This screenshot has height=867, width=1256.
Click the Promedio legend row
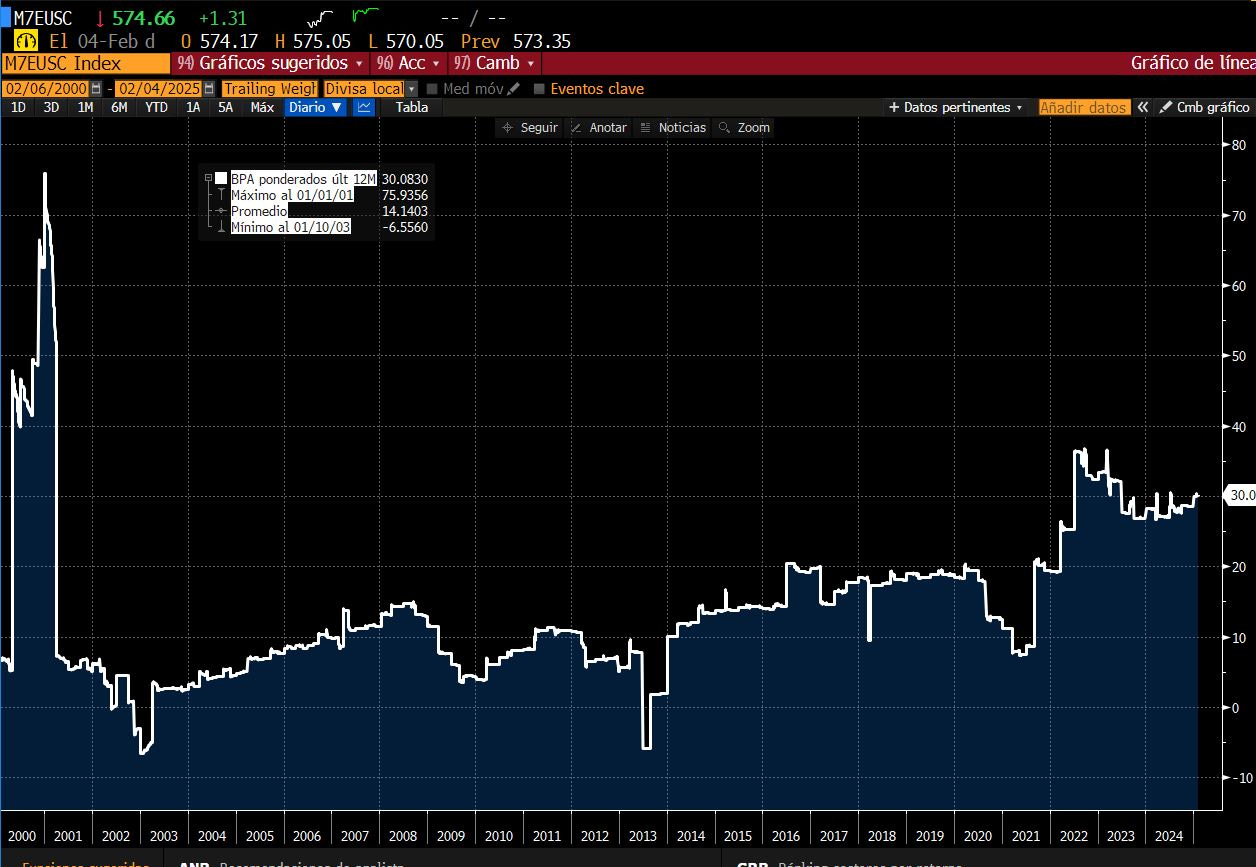(259, 211)
